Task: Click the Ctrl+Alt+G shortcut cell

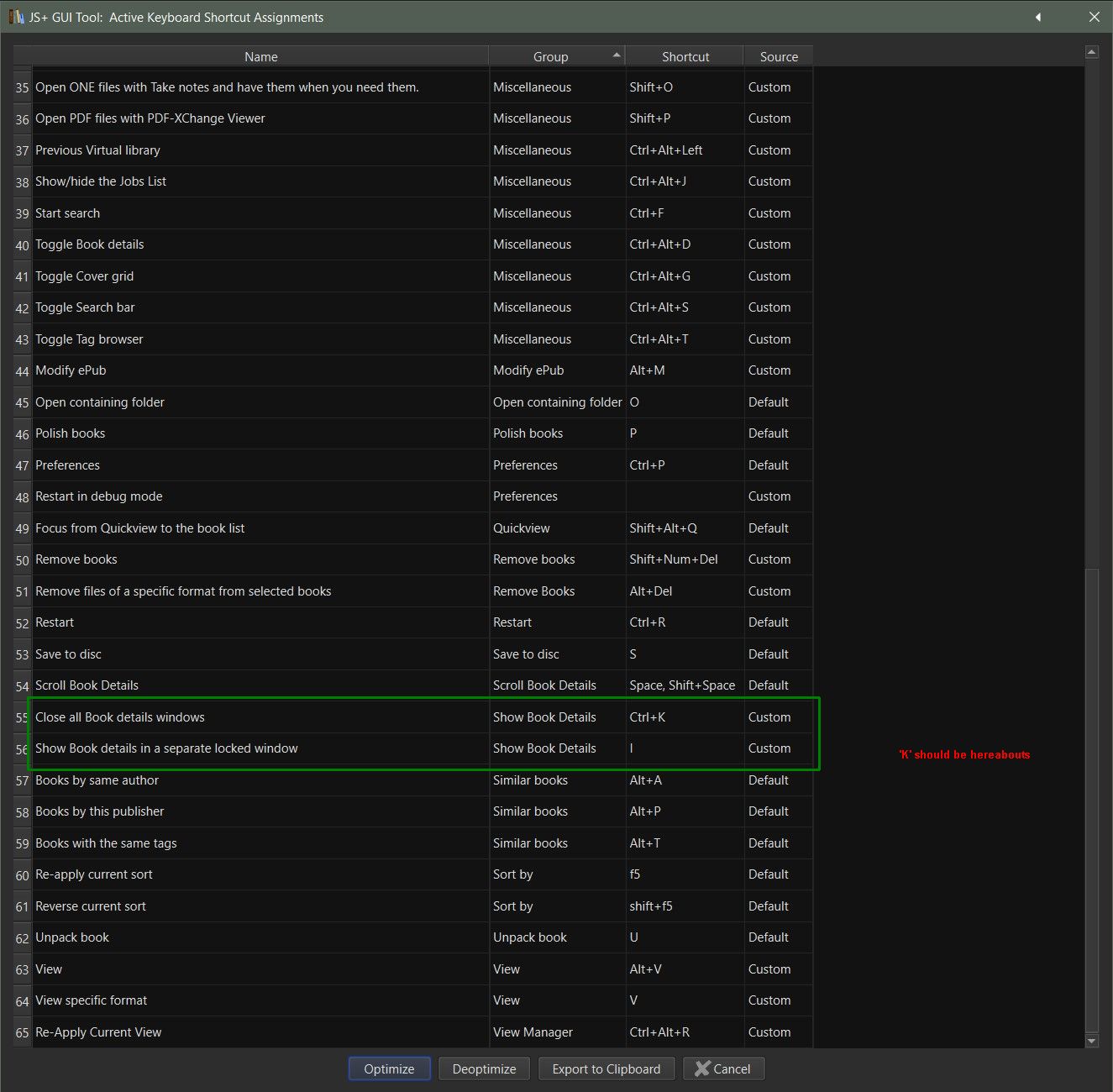Action: (x=685, y=276)
